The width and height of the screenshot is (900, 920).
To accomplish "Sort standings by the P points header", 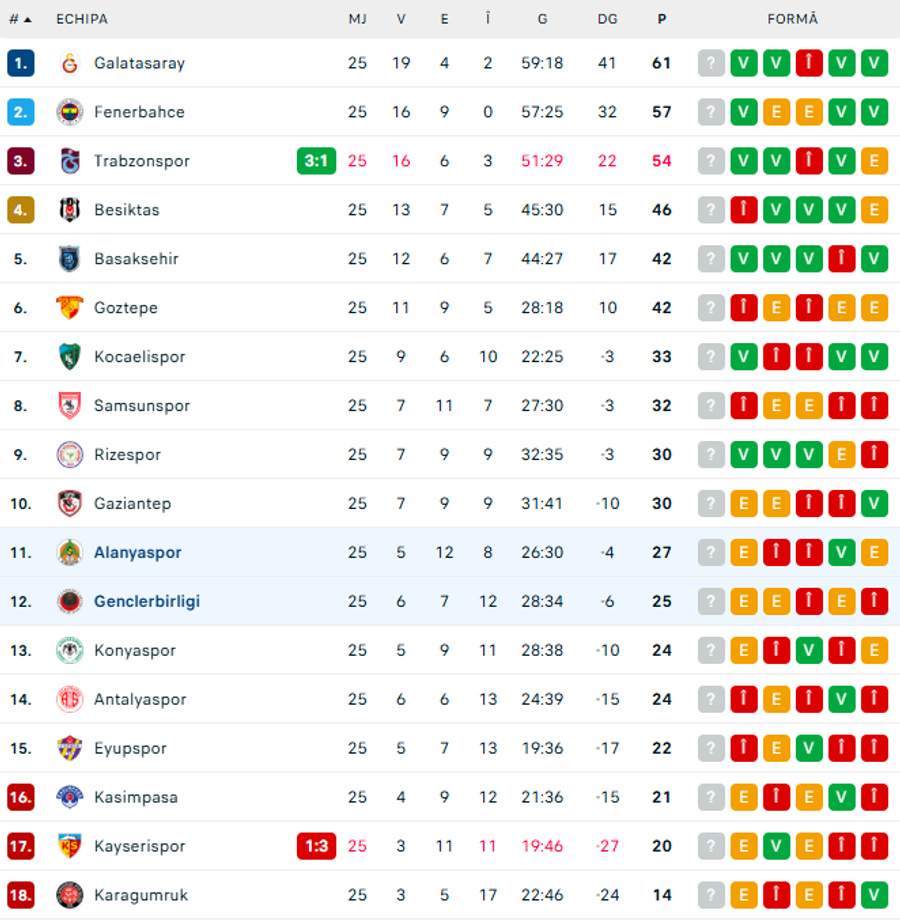I will (x=661, y=19).
